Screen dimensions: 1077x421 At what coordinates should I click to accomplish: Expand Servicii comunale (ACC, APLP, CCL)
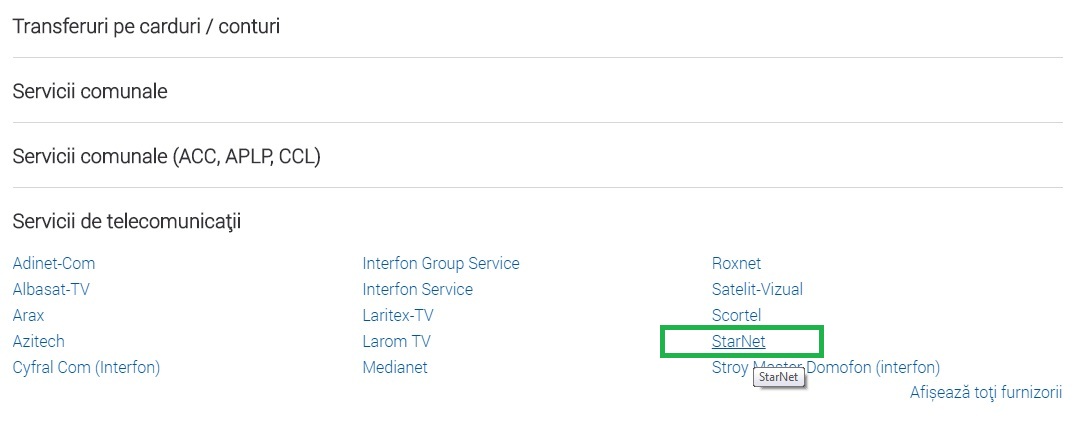(x=166, y=156)
